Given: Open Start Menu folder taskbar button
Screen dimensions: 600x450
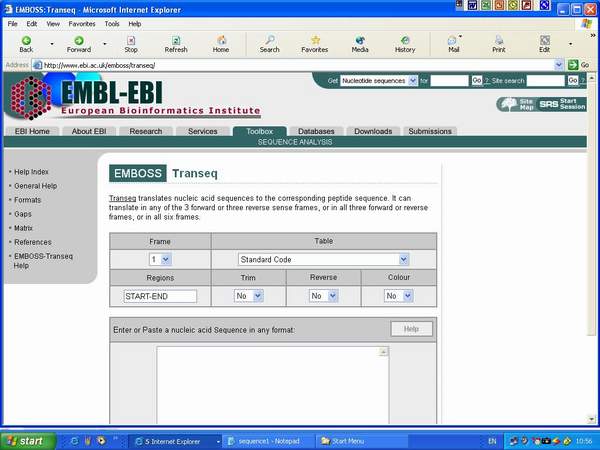Looking at the screenshot, I should click(x=362, y=441).
